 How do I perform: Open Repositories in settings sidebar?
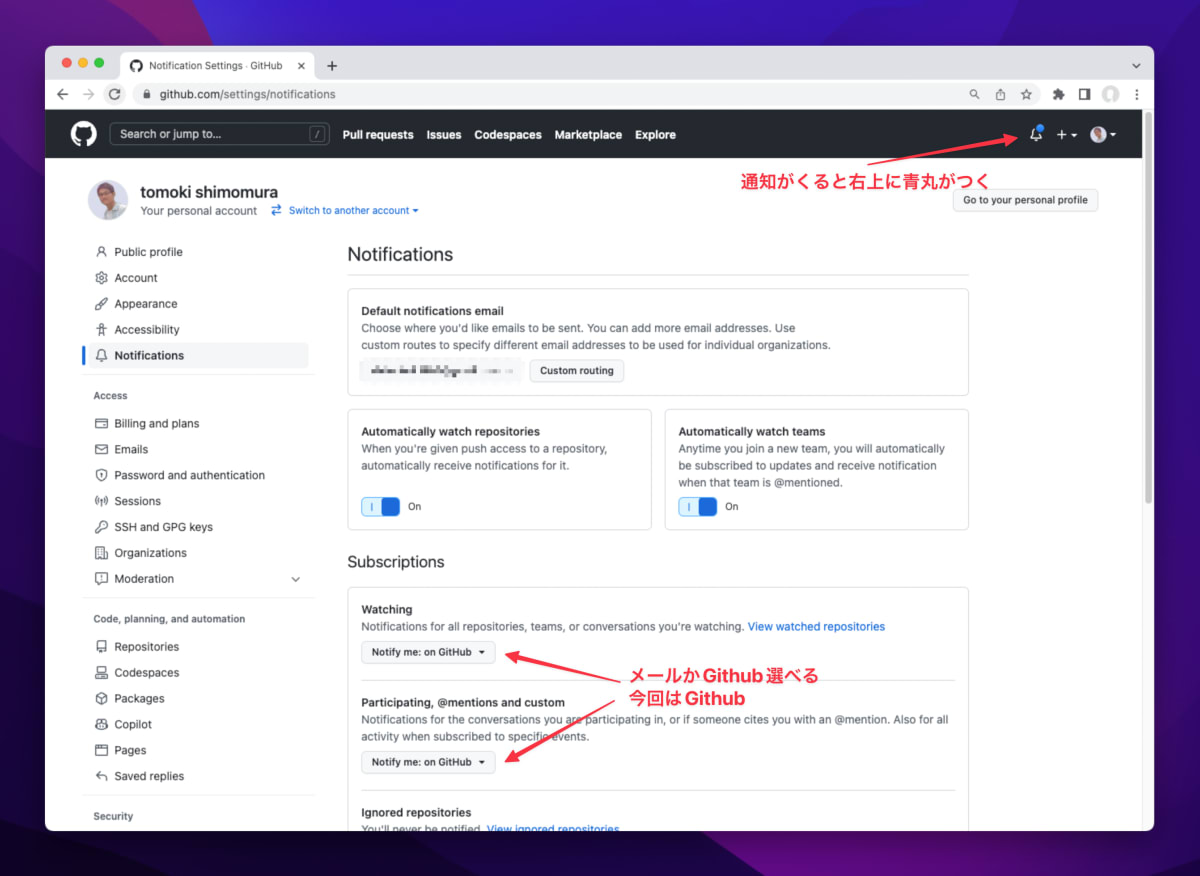point(147,647)
